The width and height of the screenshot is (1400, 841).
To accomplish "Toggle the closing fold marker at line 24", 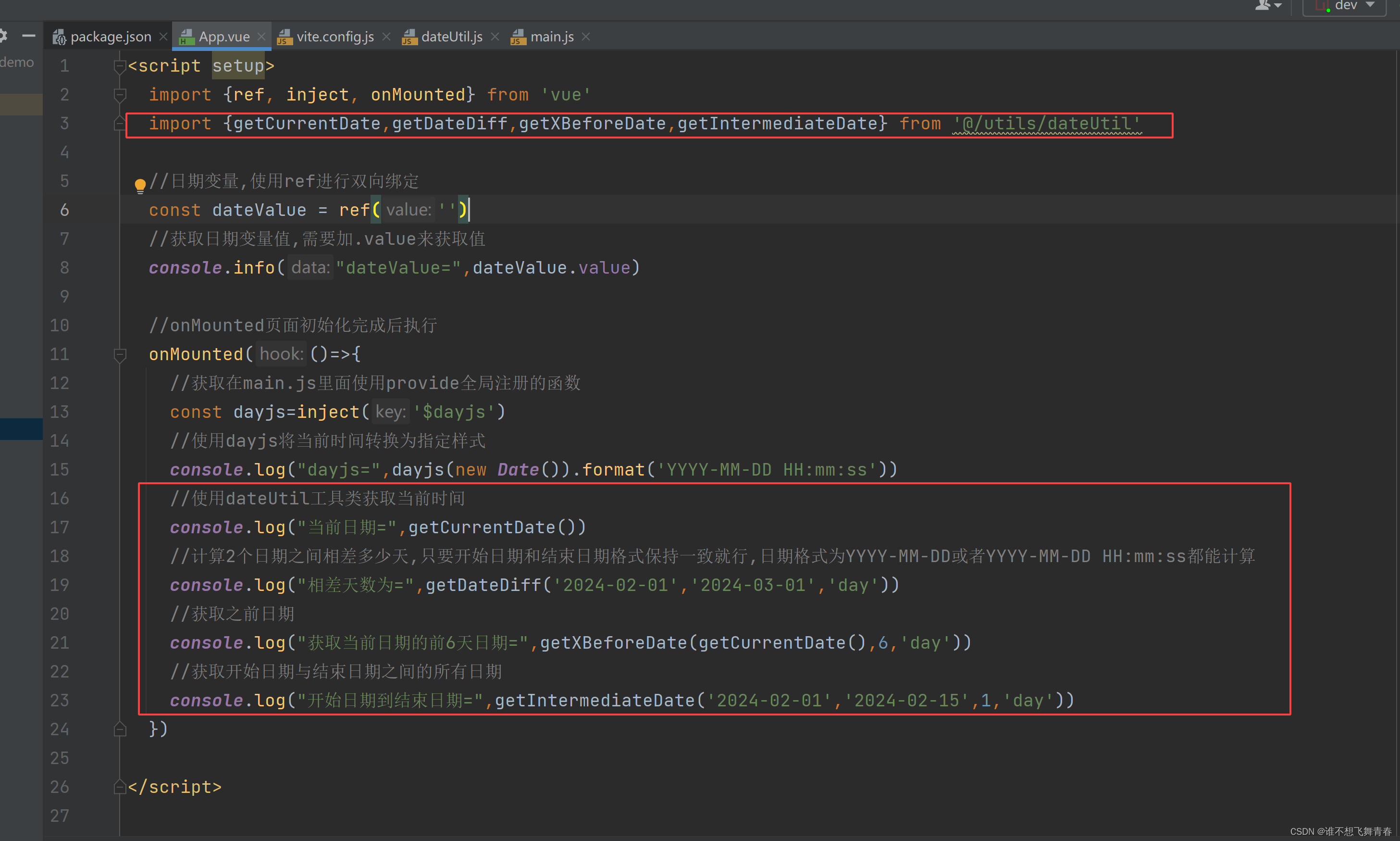I will [120, 729].
